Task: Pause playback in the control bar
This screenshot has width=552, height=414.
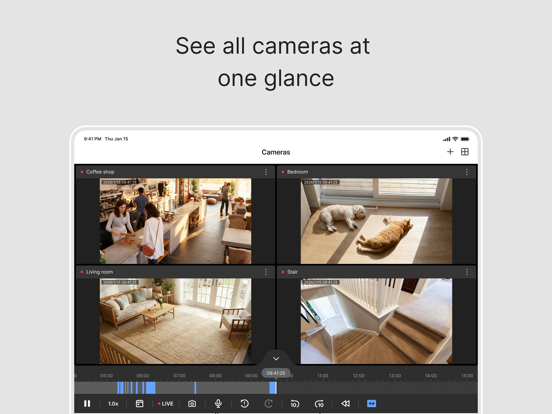Action: pyautogui.click(x=87, y=403)
